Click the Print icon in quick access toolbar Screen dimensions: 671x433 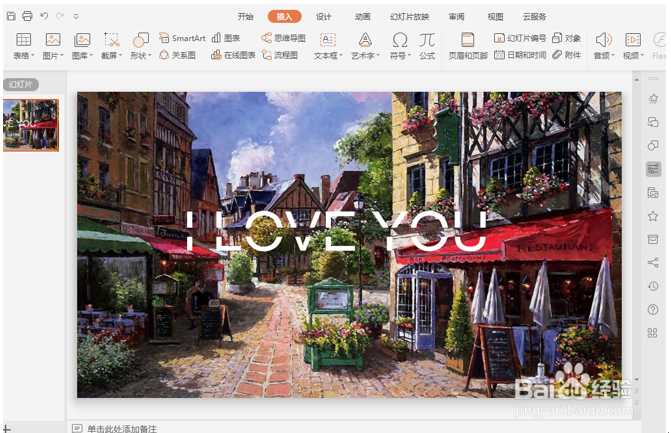27,16
